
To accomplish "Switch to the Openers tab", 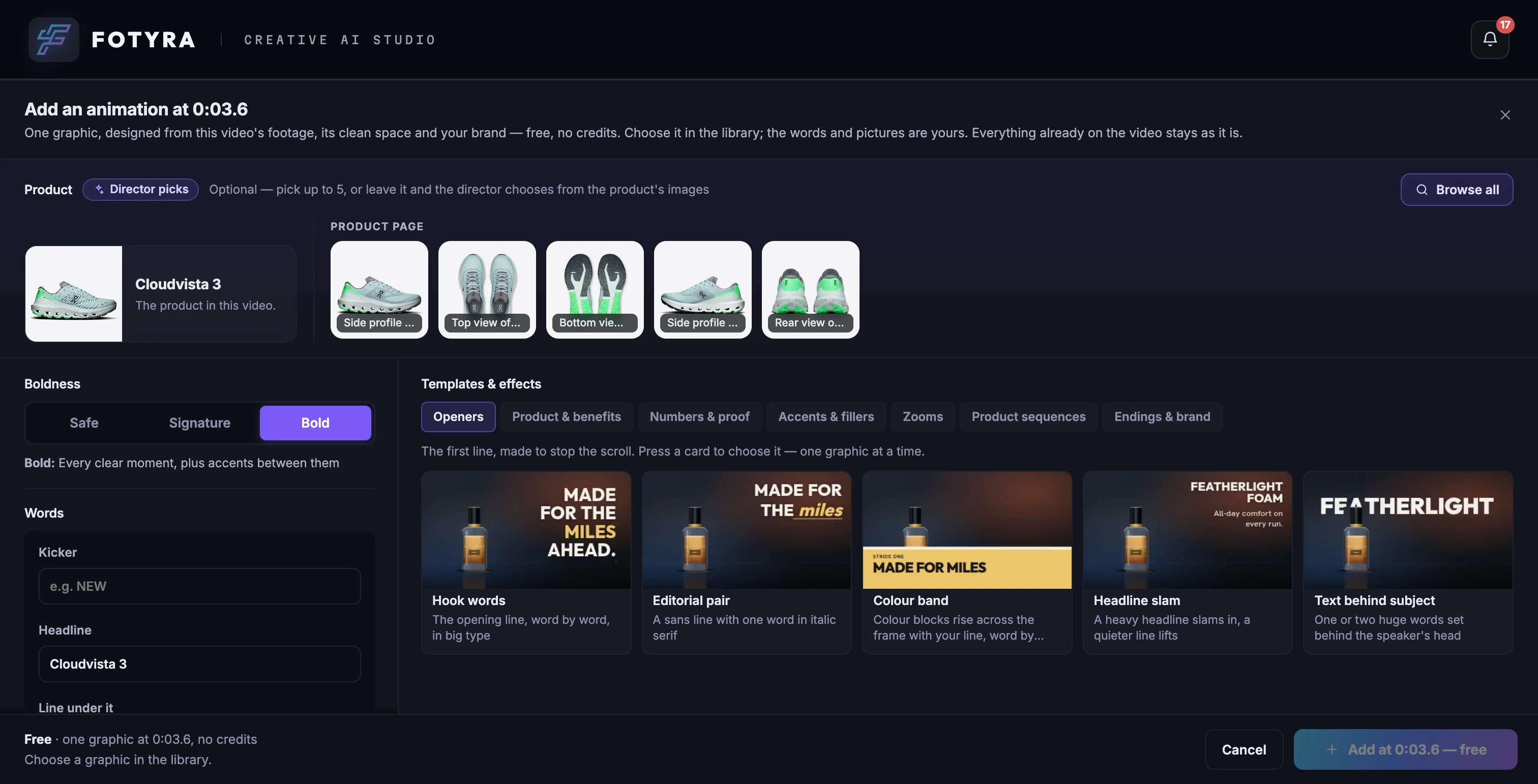I will click(x=458, y=416).
